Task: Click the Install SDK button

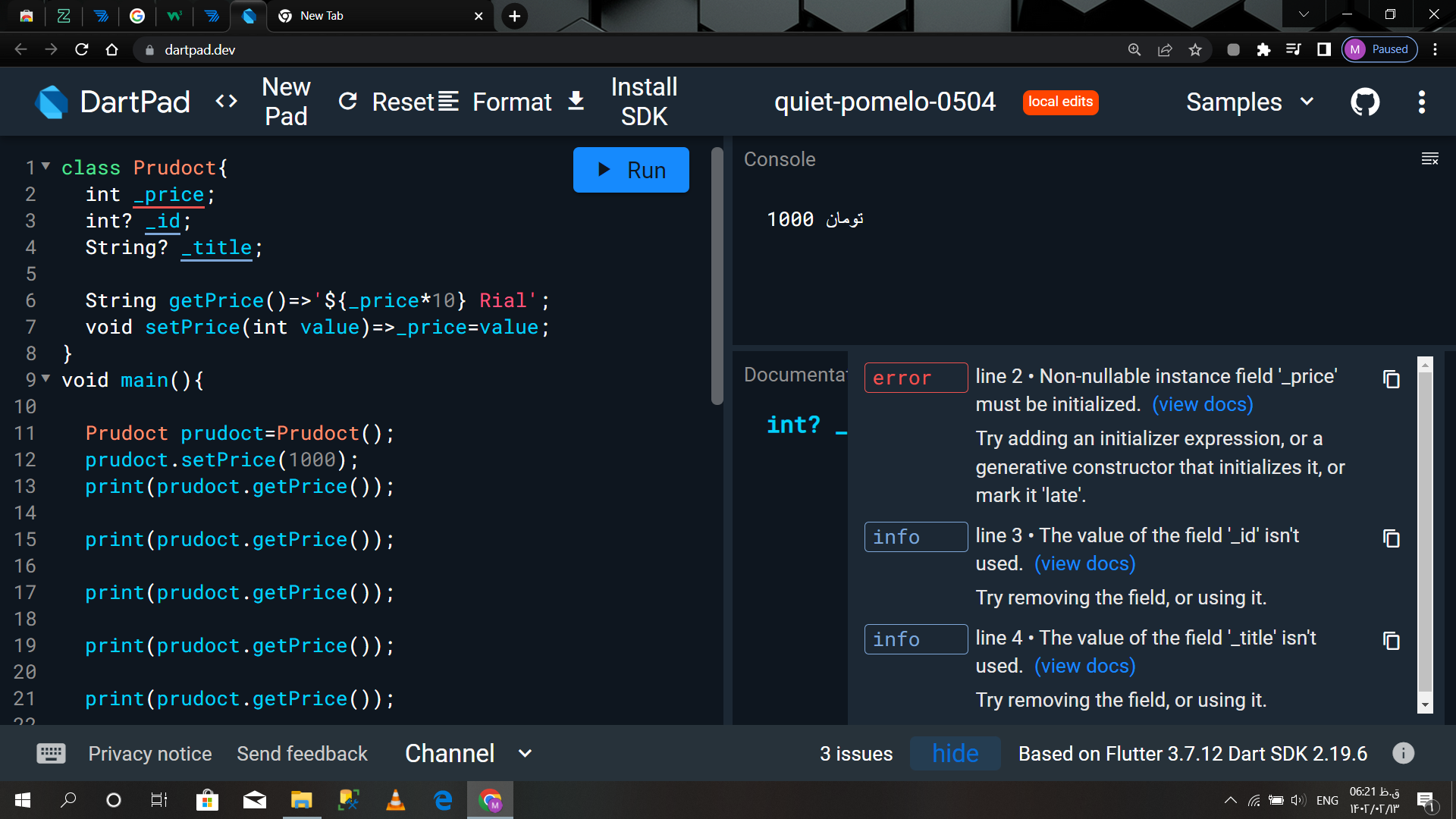Action: [643, 100]
